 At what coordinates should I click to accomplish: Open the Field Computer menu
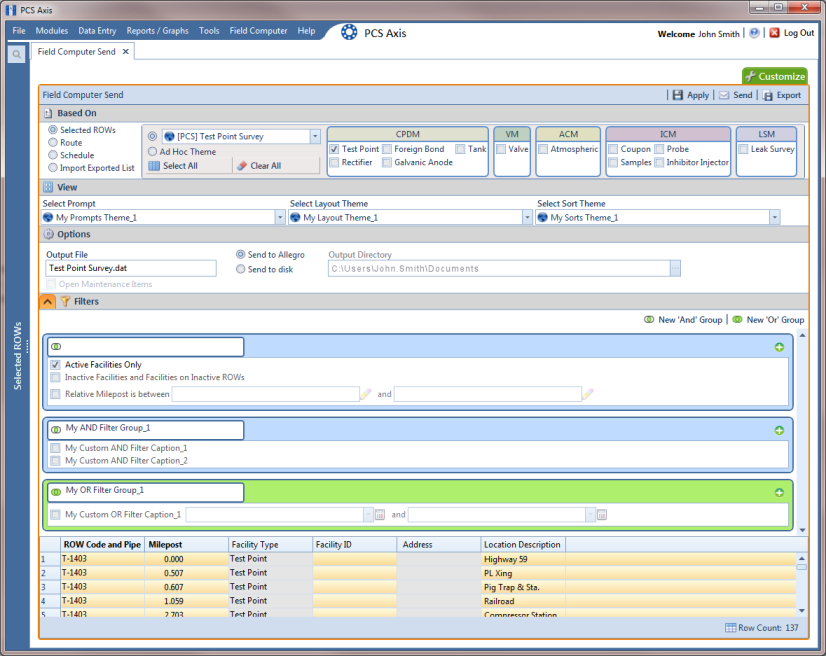[x=259, y=31]
